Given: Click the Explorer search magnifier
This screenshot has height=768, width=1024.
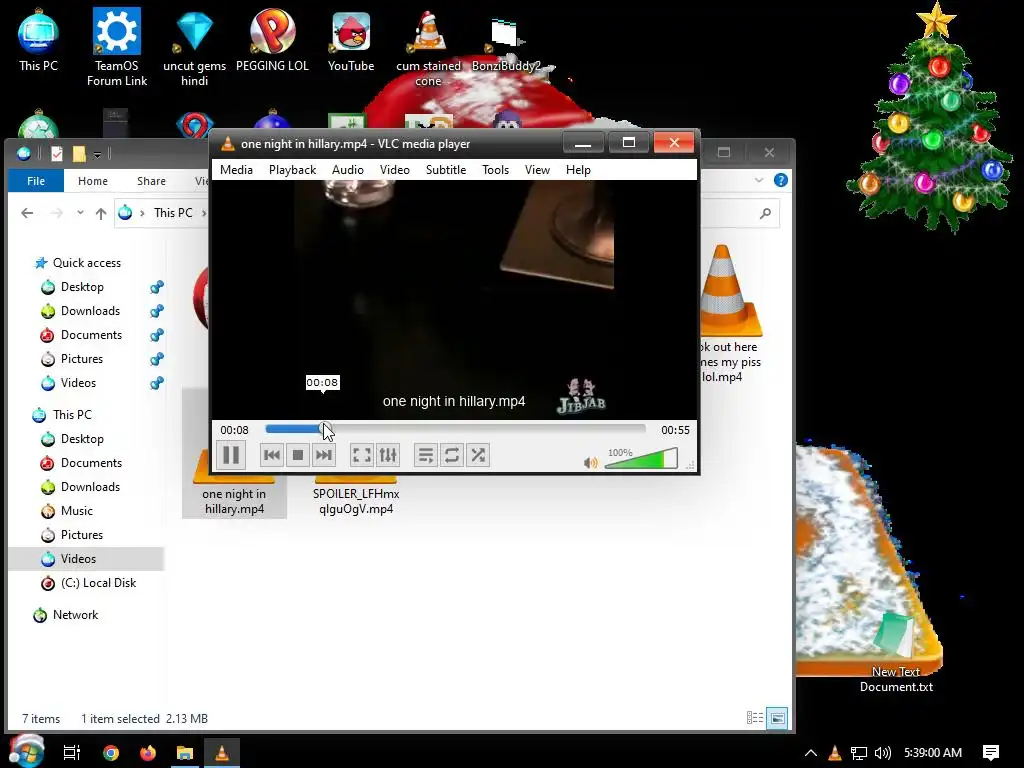Looking at the screenshot, I should tap(765, 213).
